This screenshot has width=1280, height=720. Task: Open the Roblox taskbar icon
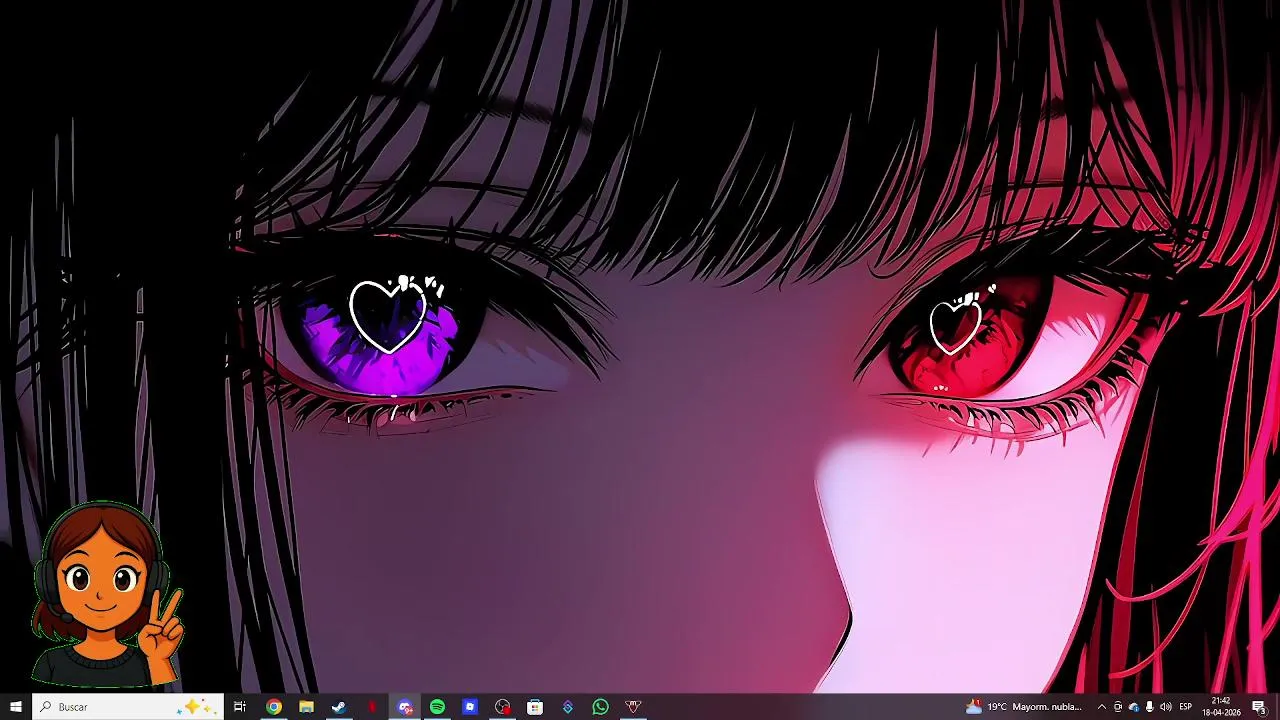[x=470, y=707]
